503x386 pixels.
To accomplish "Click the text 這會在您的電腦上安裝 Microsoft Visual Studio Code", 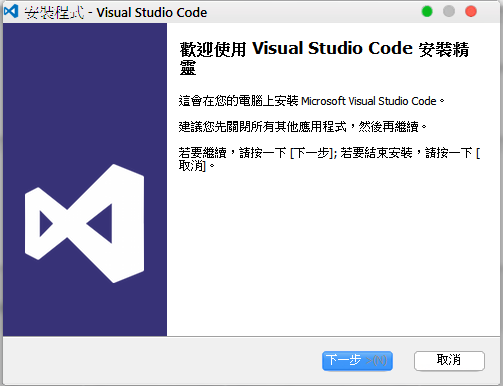I will click(x=312, y=101).
